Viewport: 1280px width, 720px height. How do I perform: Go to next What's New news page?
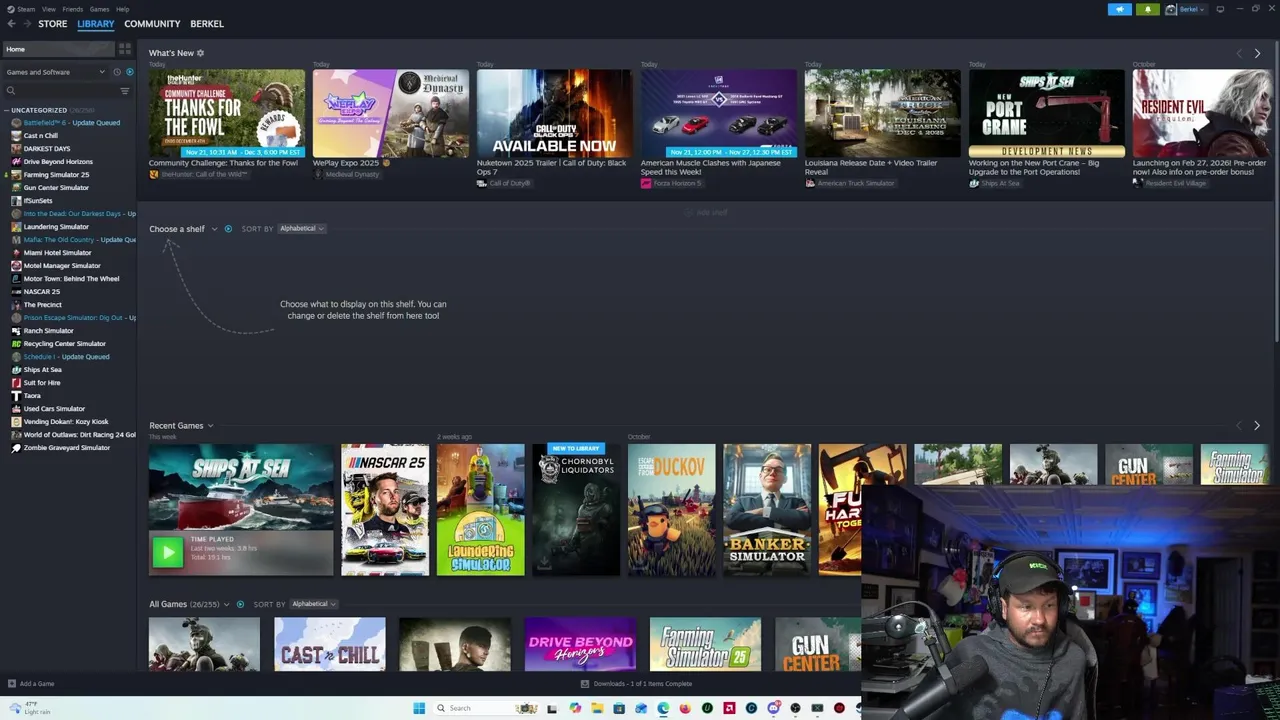(1257, 53)
